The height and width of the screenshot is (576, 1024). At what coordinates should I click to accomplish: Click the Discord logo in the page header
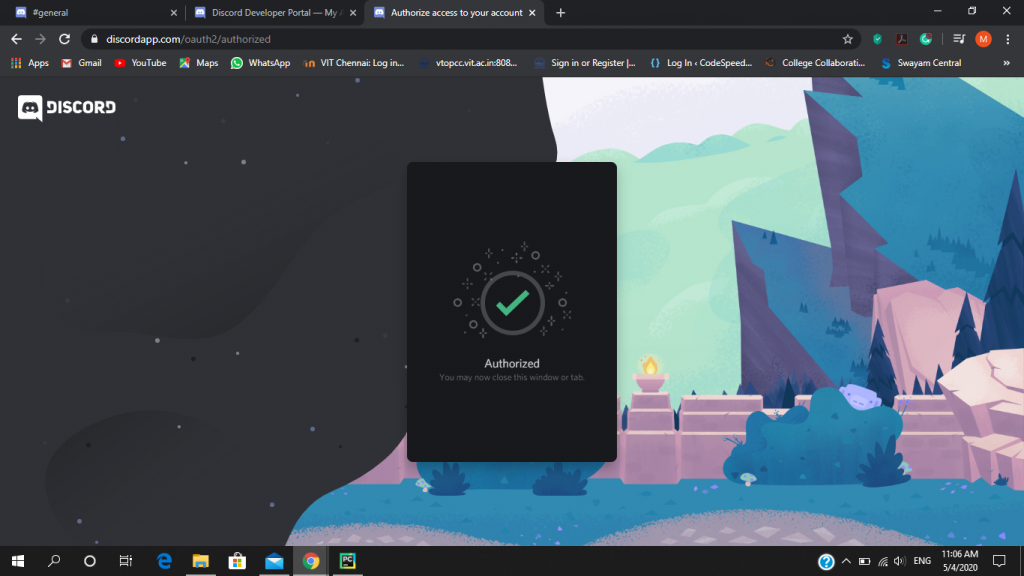click(67, 108)
